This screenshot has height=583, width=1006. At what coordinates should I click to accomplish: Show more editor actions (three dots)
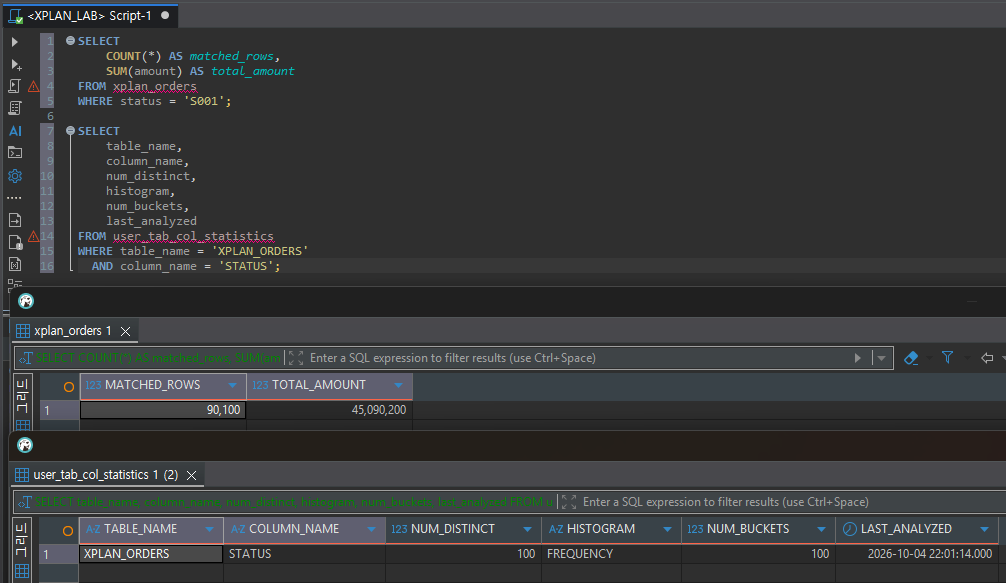click(x=14, y=198)
